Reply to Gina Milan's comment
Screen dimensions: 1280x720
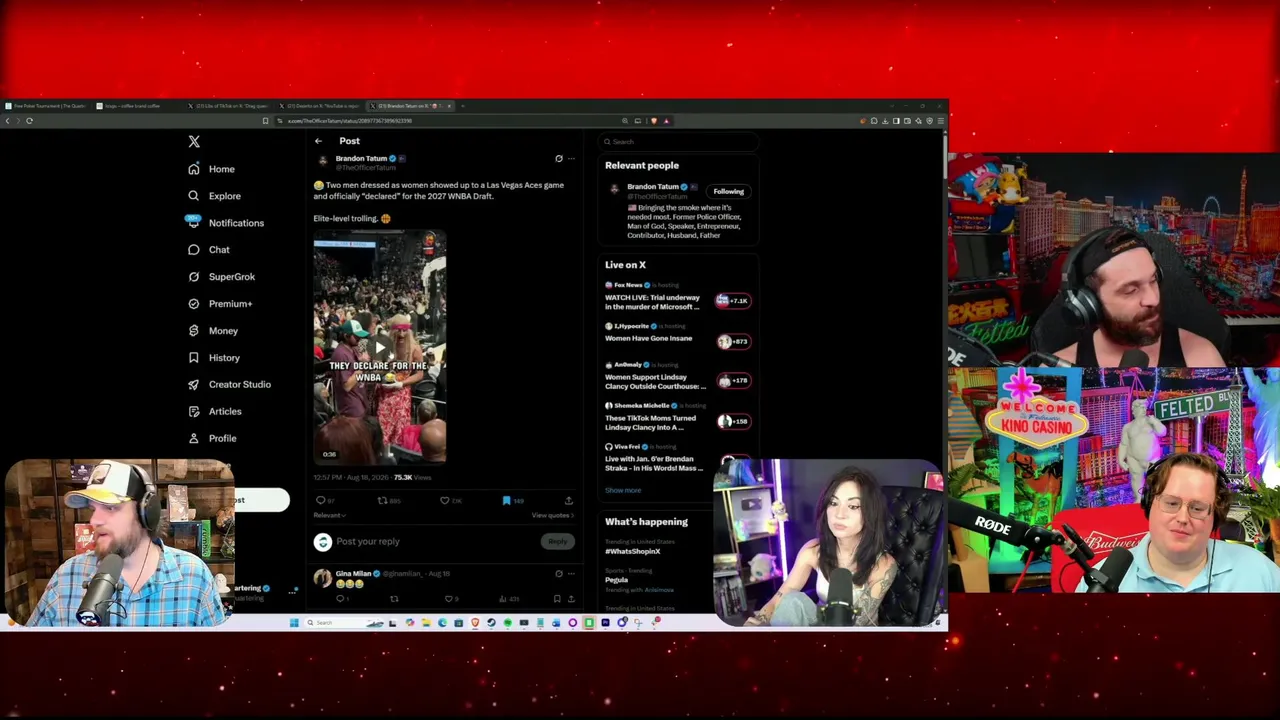pos(340,599)
